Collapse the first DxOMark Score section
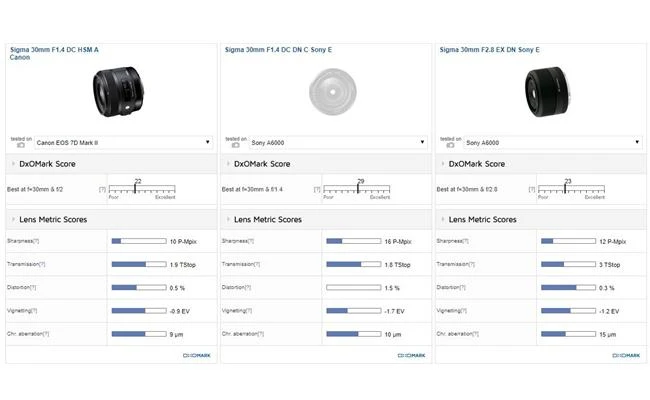Viewport: 650px width, 400px height. (14, 164)
